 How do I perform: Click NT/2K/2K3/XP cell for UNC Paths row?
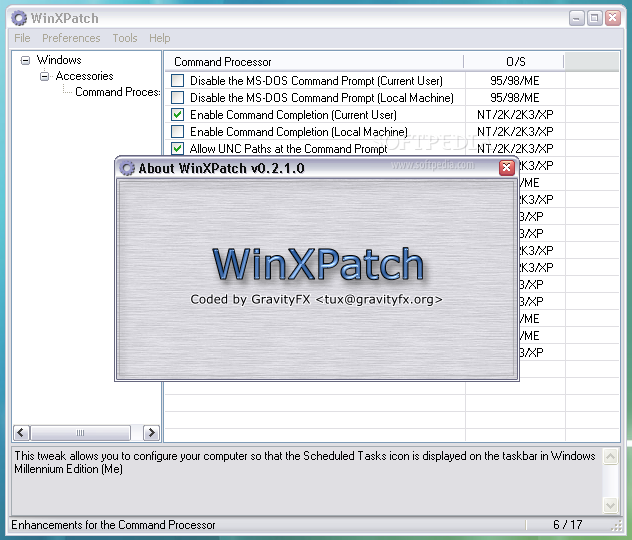tap(515, 149)
